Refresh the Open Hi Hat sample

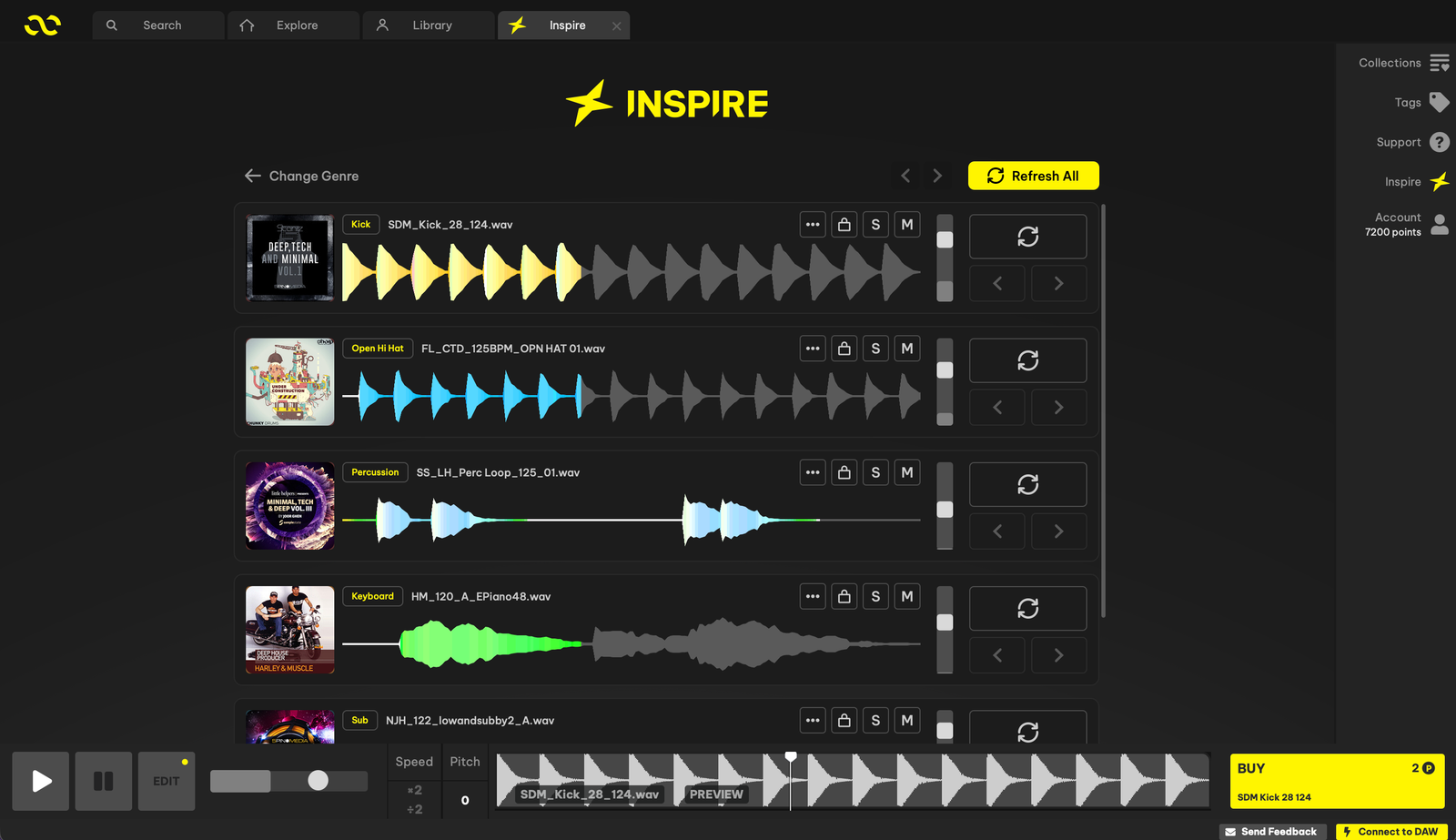(1027, 360)
